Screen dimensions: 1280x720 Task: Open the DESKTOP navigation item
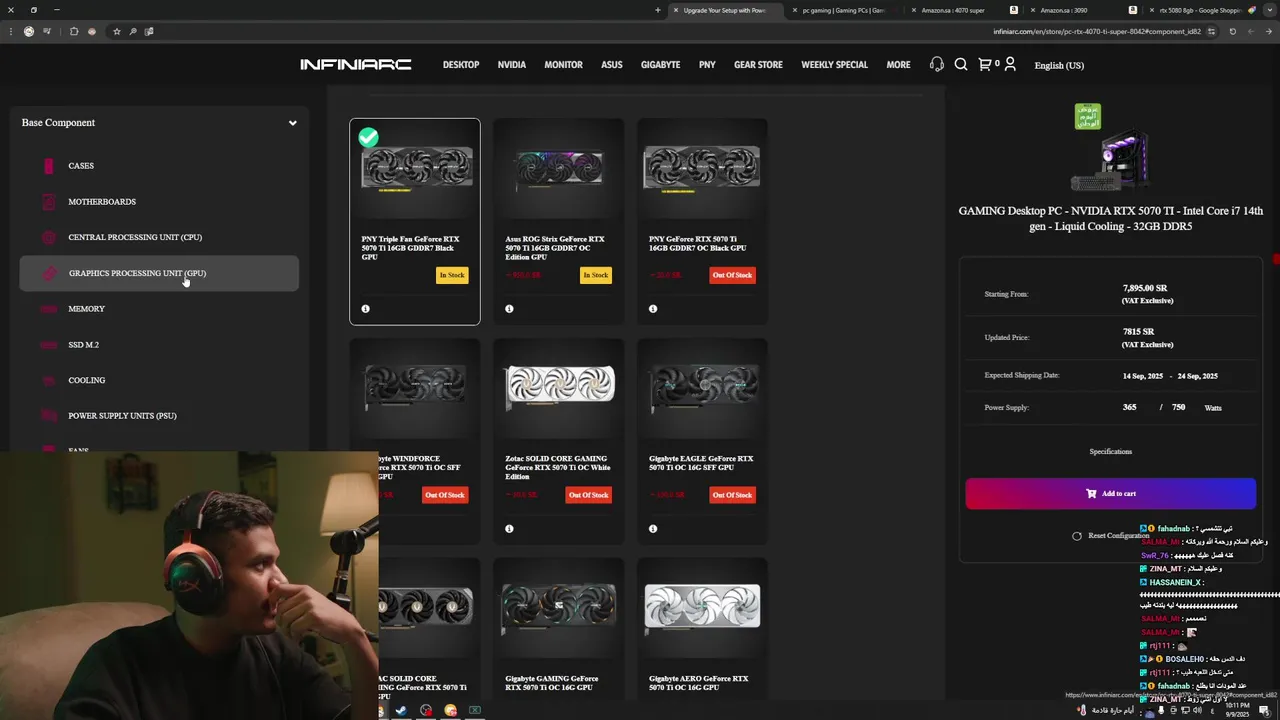tap(461, 65)
